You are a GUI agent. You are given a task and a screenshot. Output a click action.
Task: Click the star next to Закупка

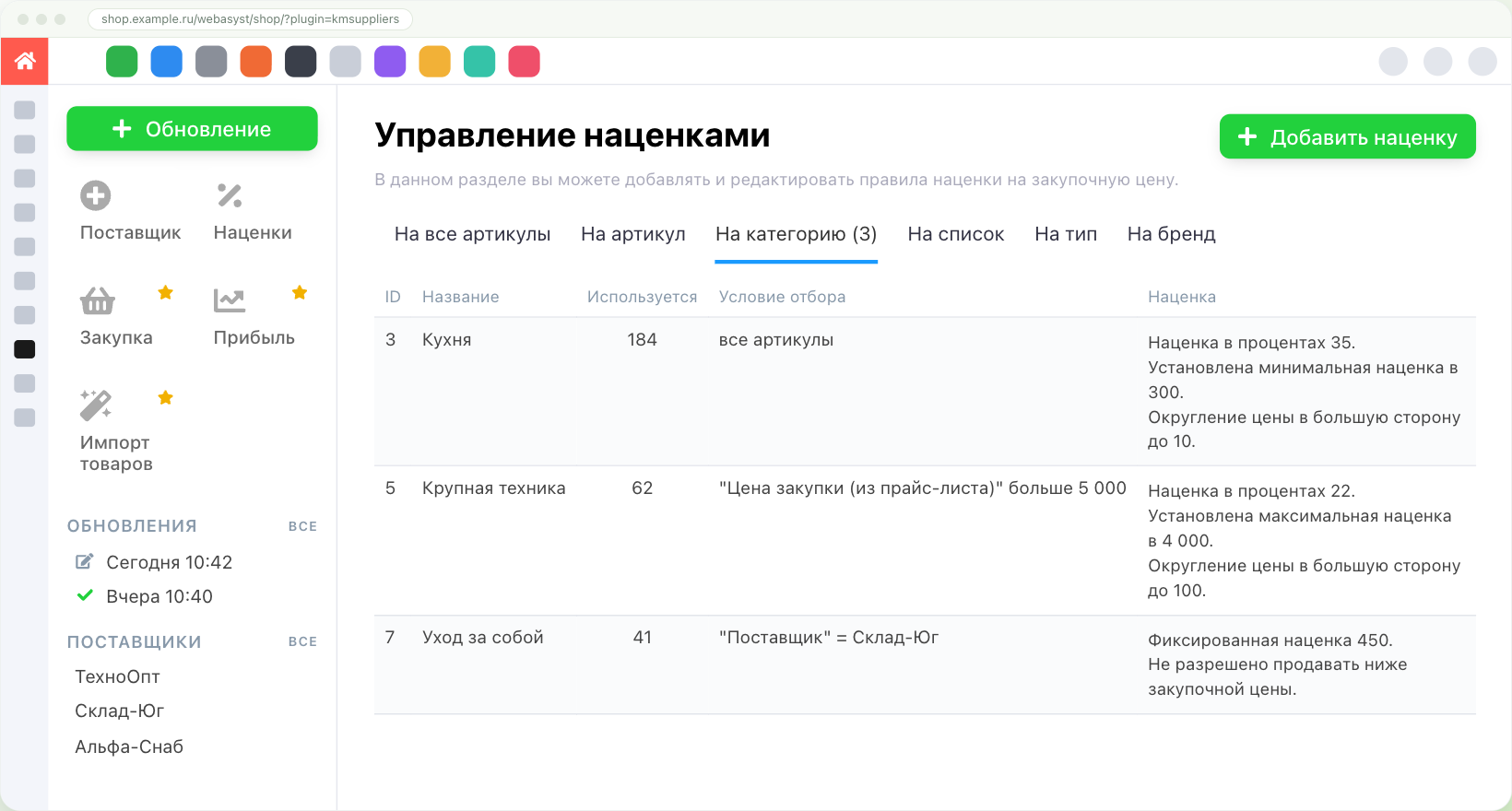166,293
